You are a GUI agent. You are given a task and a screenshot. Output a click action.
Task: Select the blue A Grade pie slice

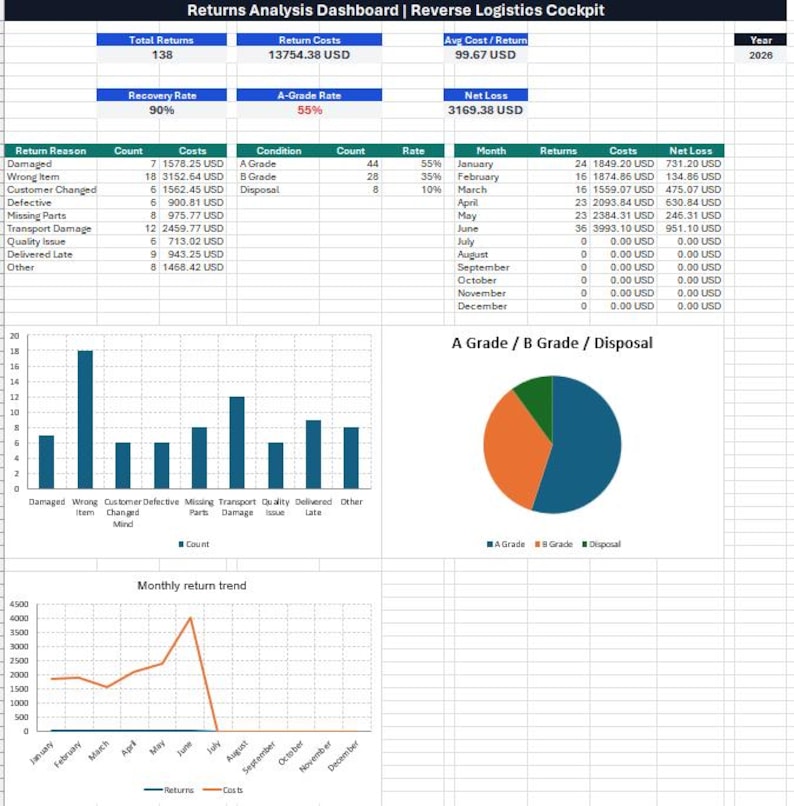point(586,445)
